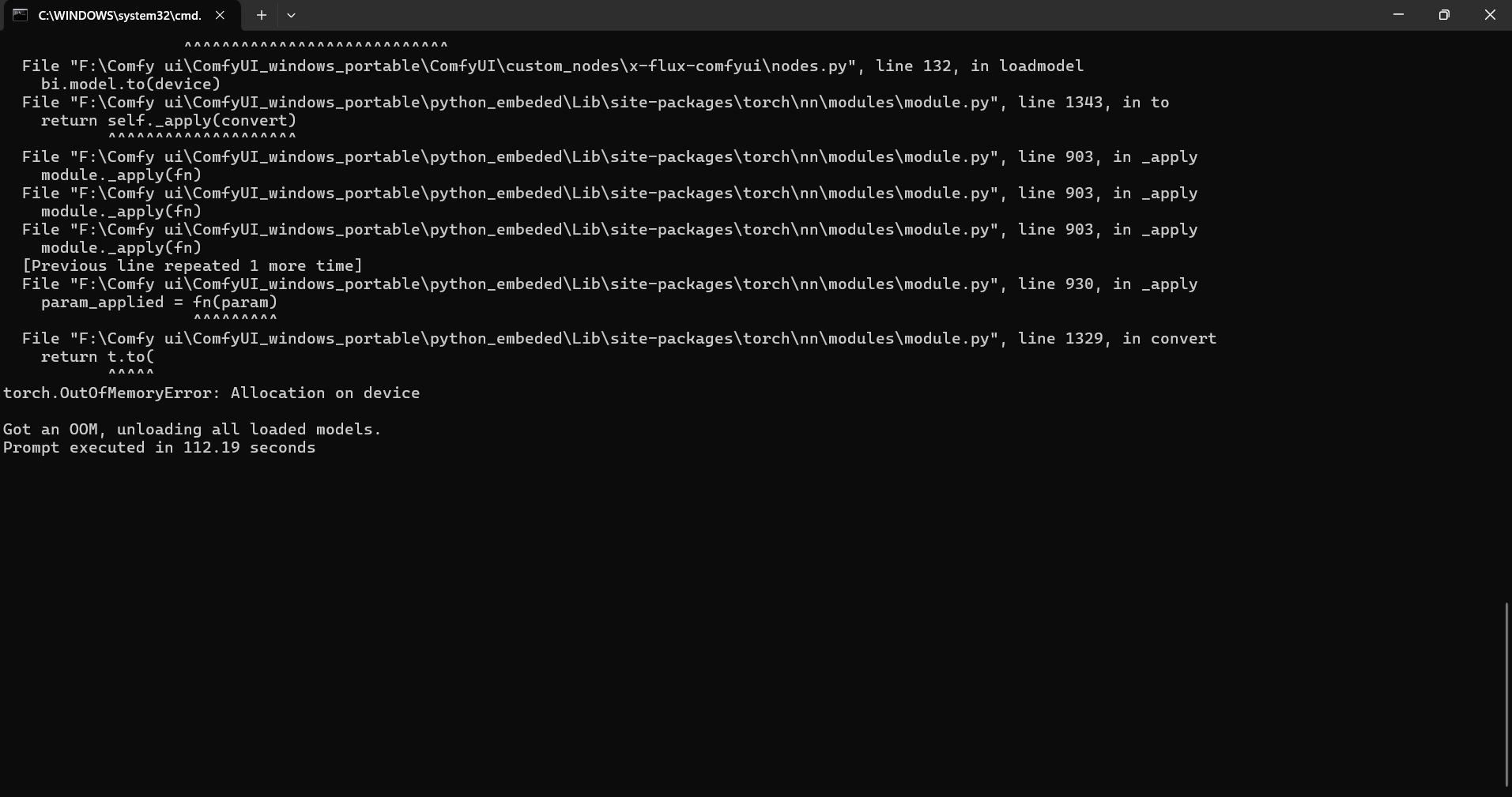
Task: Restore down the terminal window
Action: coord(1444,15)
